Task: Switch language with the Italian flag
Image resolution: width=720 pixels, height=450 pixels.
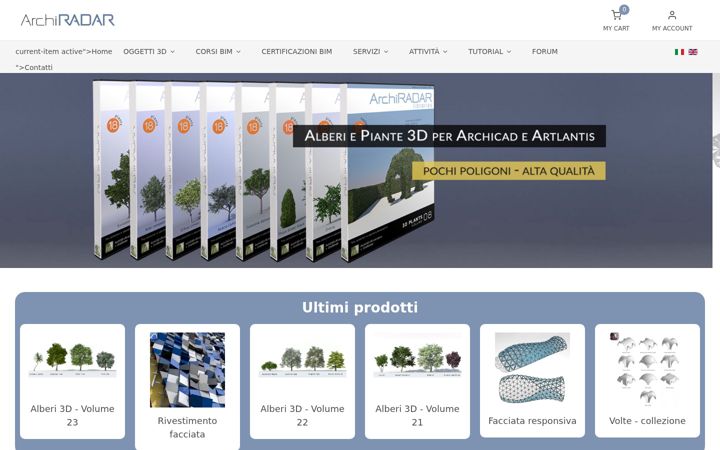Action: click(679, 52)
